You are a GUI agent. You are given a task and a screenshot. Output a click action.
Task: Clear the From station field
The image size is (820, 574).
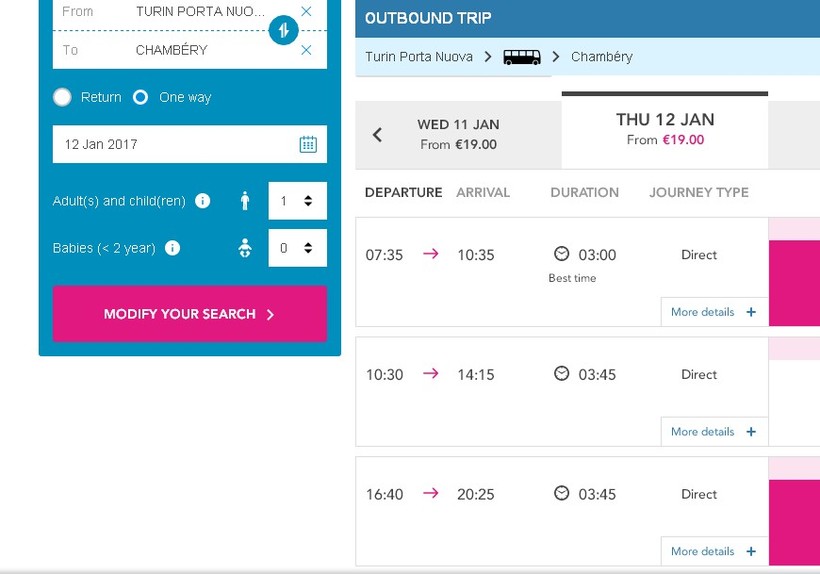pyautogui.click(x=306, y=11)
